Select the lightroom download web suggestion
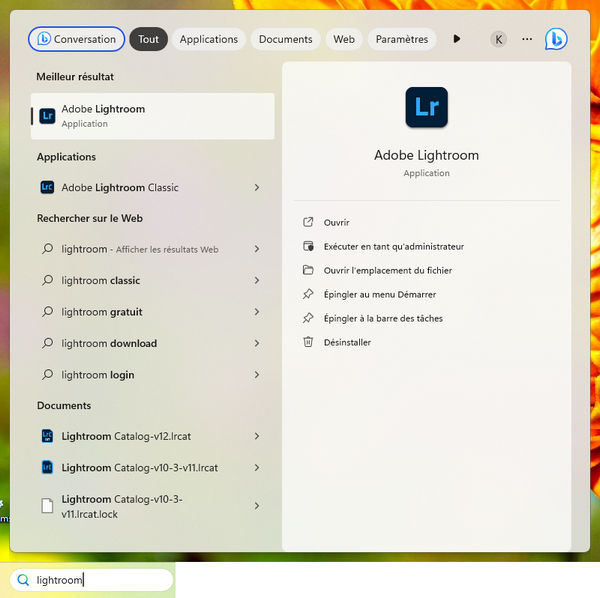Image resolution: width=600 pixels, height=598 pixels. click(x=152, y=343)
